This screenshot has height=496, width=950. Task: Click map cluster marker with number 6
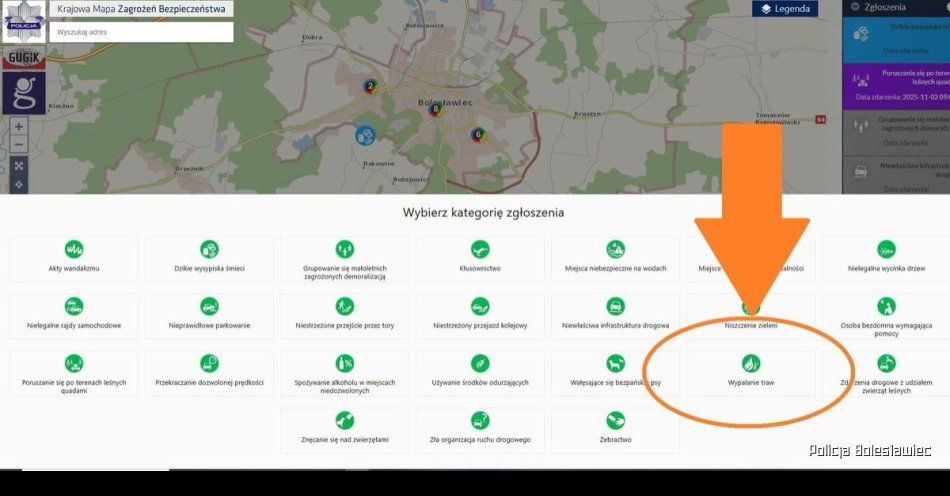[x=478, y=134]
